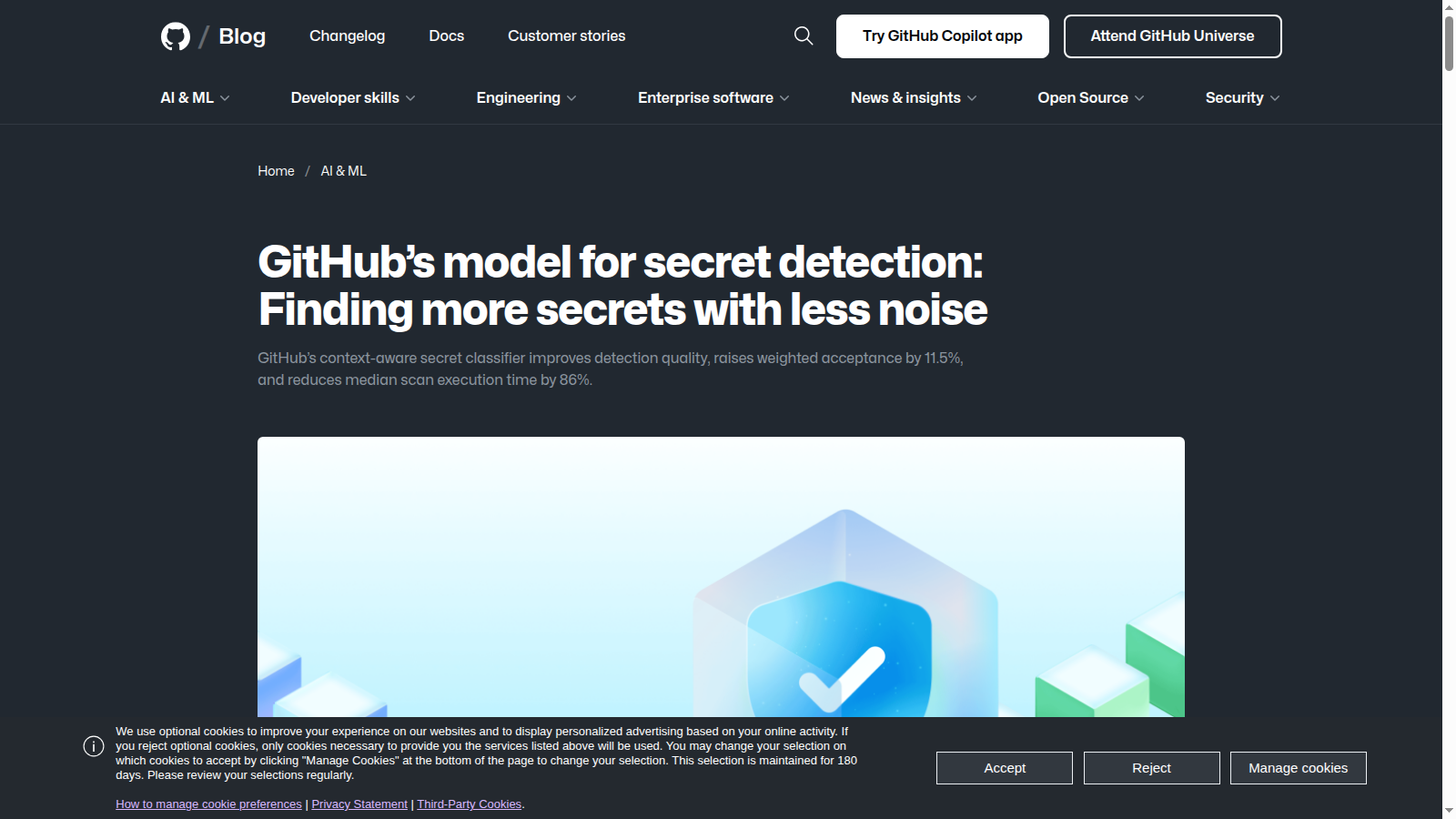
Task: Click the scrollbar down arrow
Action: click(1449, 811)
